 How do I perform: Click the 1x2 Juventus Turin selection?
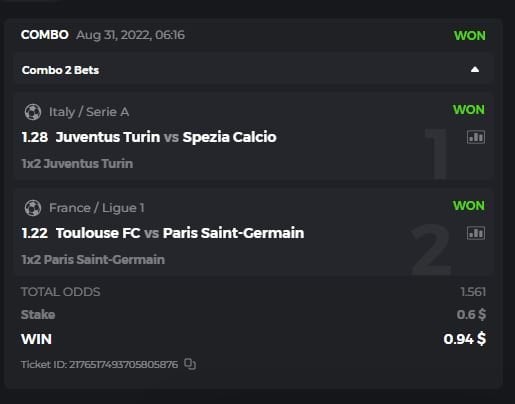tap(77, 164)
